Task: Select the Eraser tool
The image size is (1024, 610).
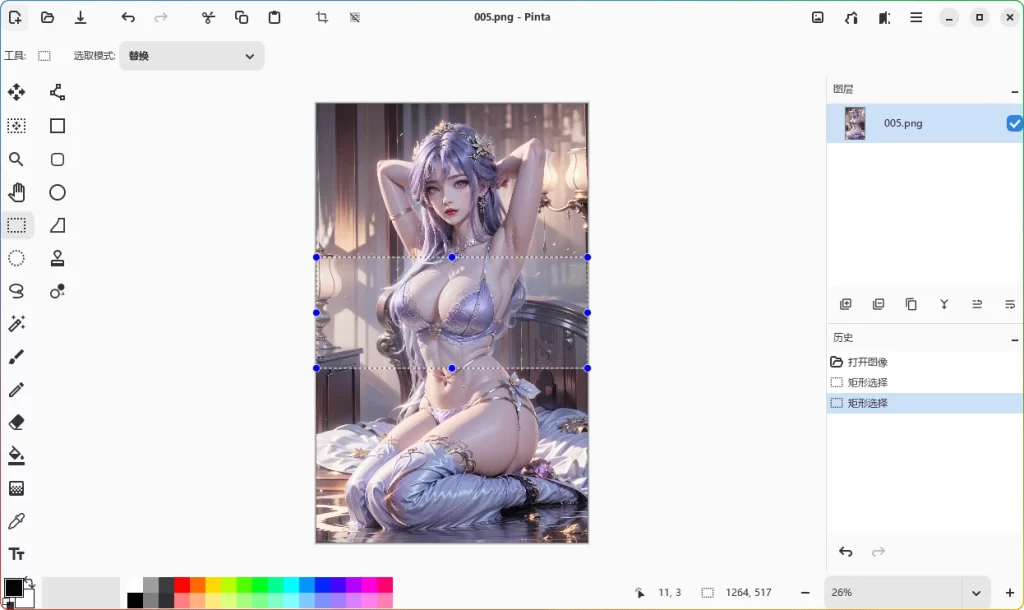Action: click(x=16, y=421)
